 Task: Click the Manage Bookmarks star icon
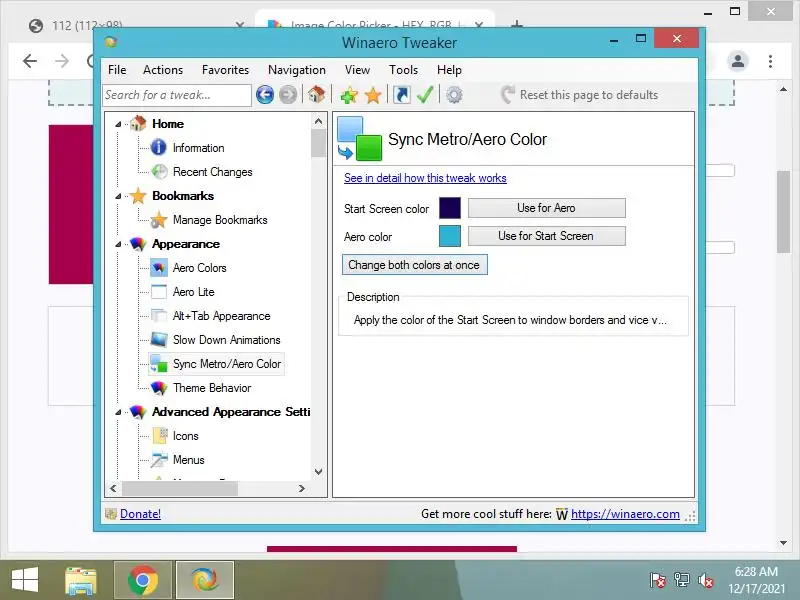point(159,220)
